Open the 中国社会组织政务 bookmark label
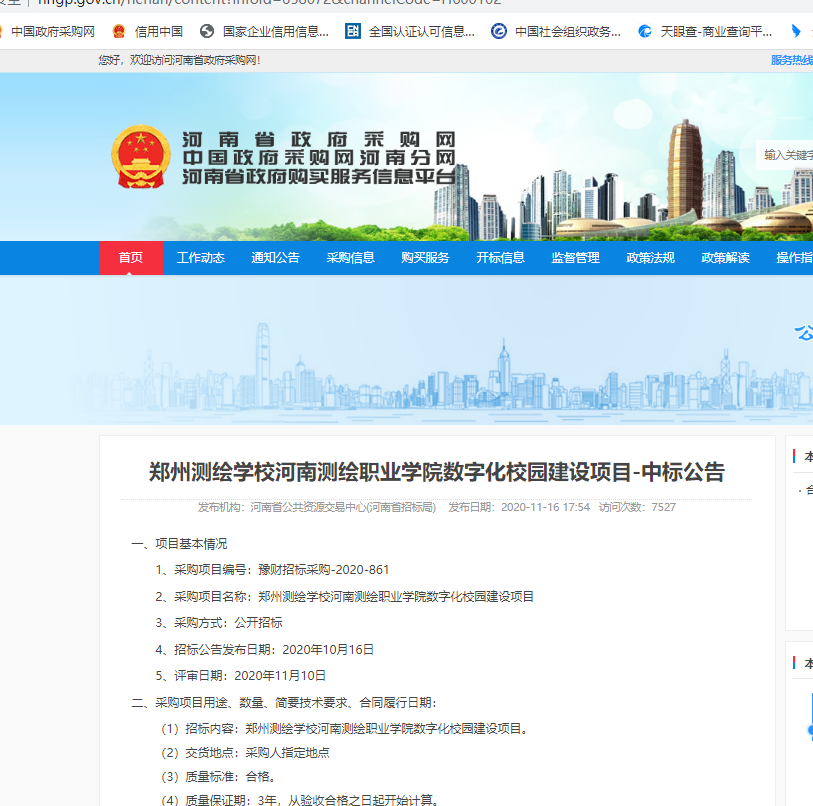This screenshot has width=813, height=806. pos(568,32)
